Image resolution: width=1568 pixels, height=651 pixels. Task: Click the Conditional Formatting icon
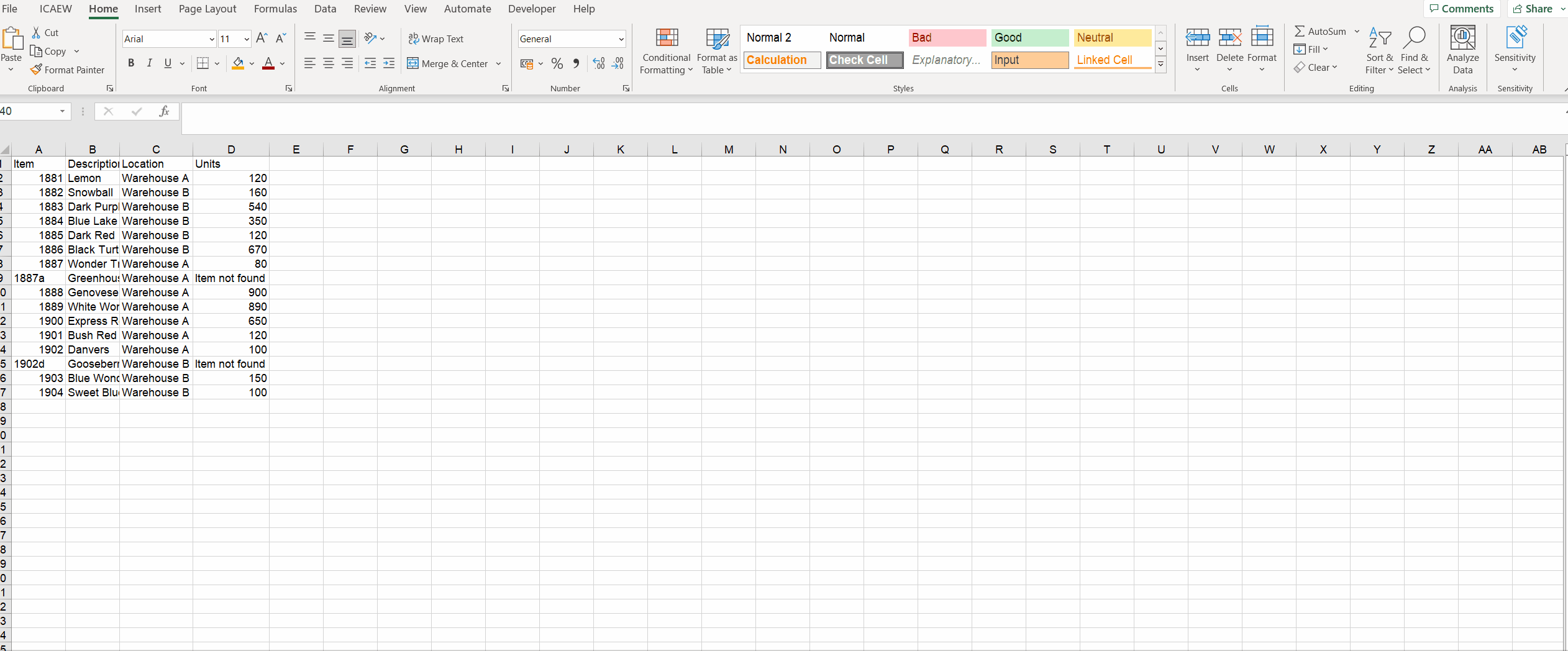tap(667, 39)
